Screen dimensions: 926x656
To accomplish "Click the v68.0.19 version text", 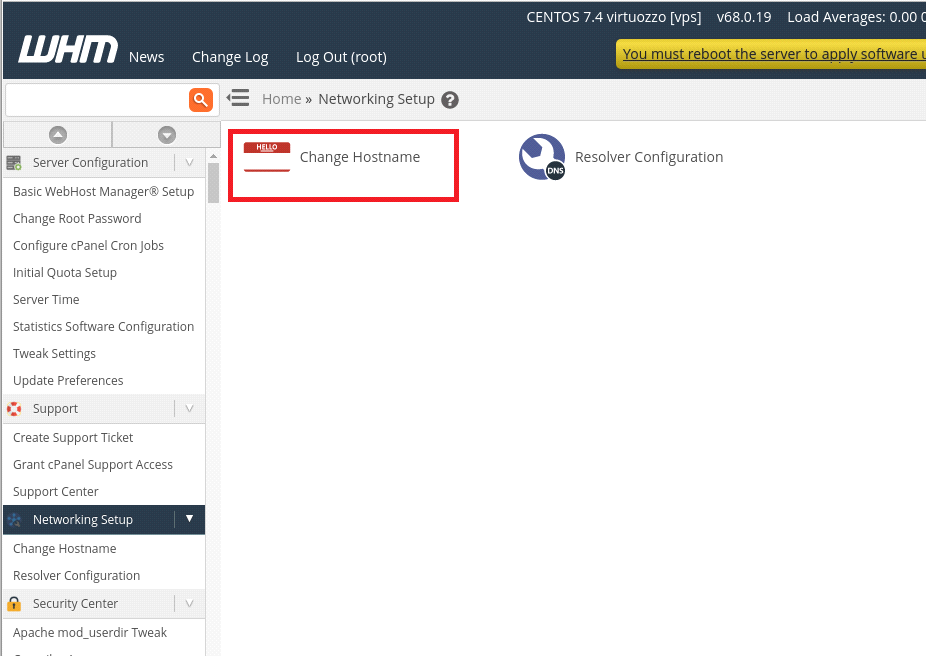I will point(744,17).
